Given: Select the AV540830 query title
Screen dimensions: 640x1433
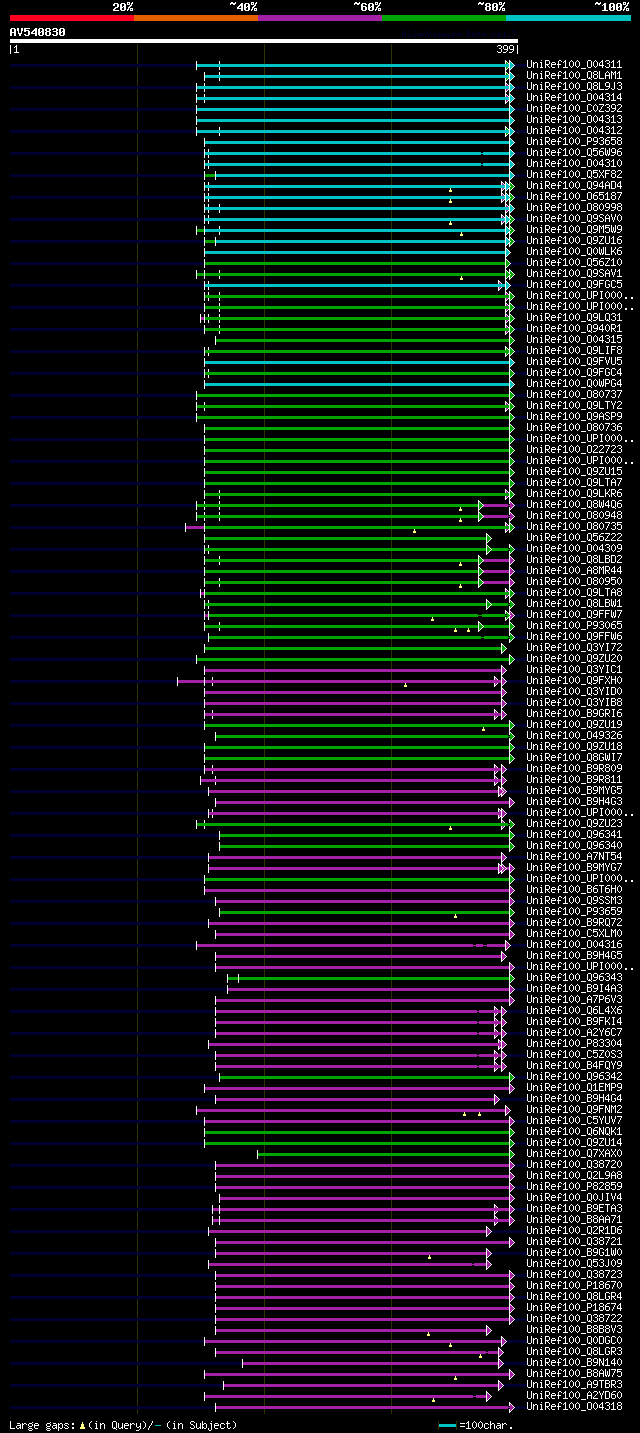Looking at the screenshot, I should point(38,32).
